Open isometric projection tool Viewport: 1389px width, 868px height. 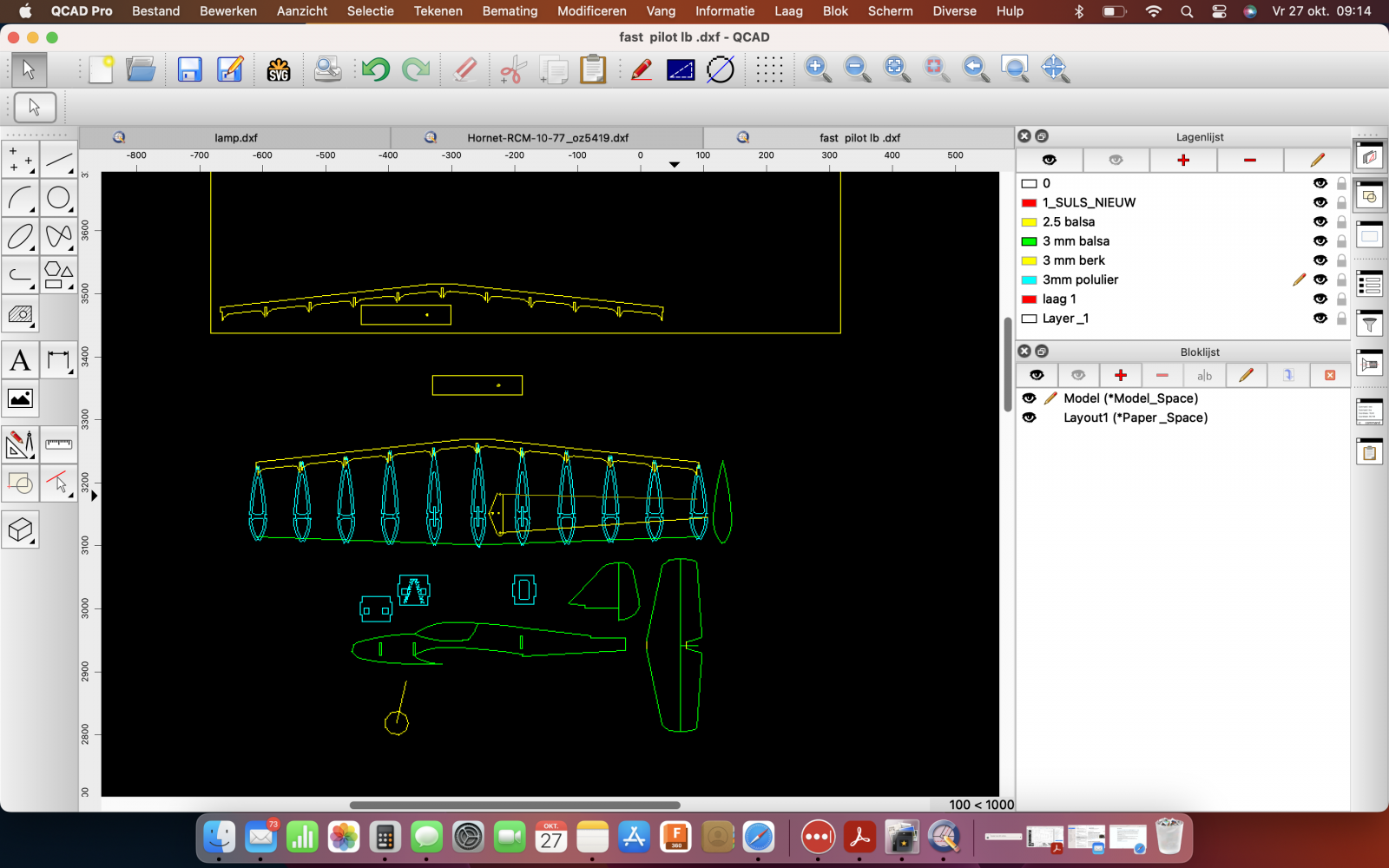21,529
